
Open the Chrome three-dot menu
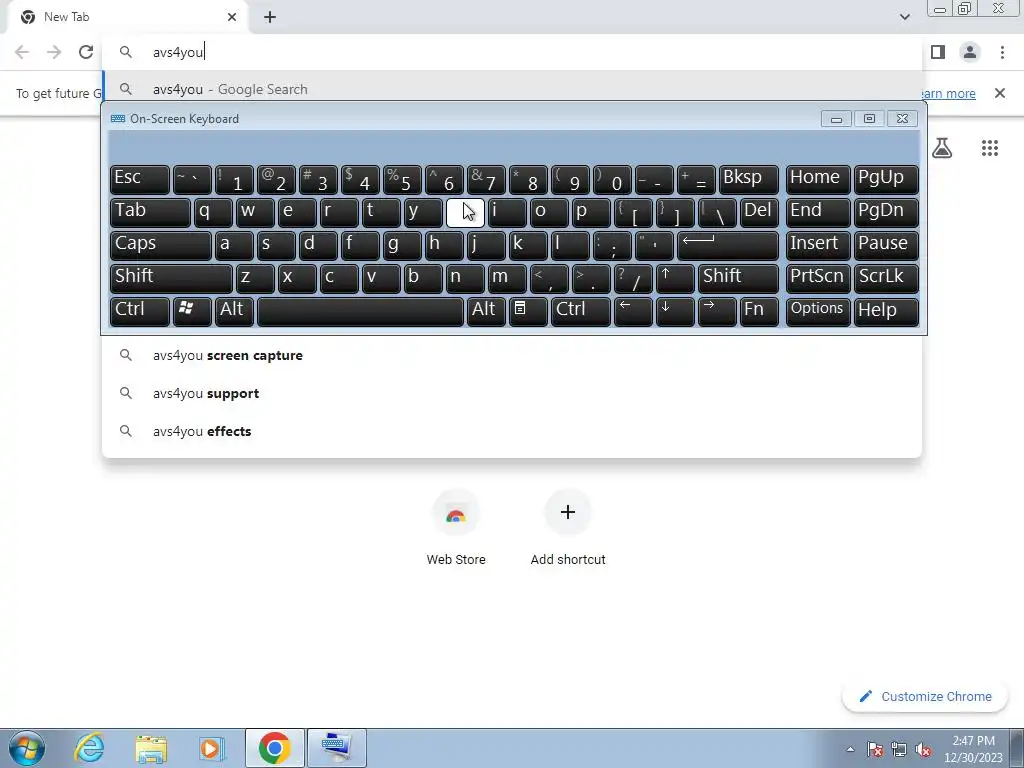(1002, 52)
